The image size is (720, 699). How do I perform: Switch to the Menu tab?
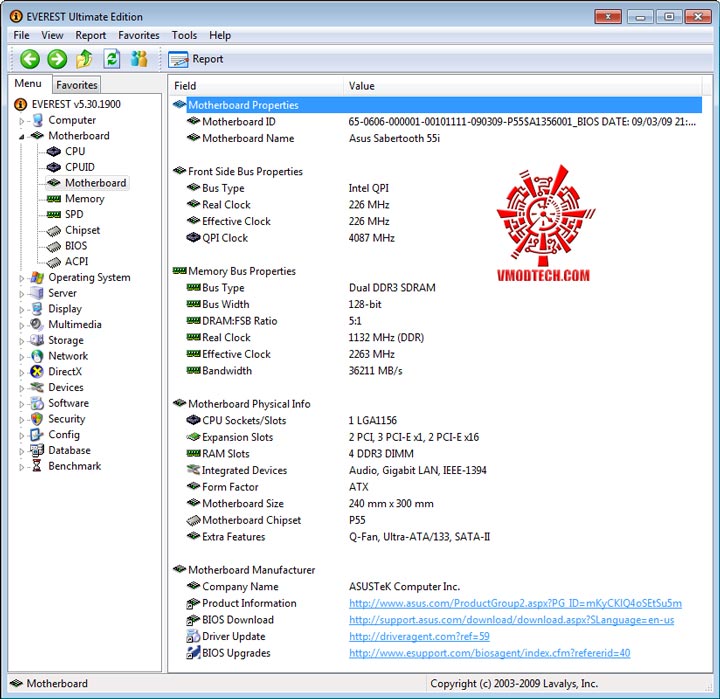tap(28, 84)
